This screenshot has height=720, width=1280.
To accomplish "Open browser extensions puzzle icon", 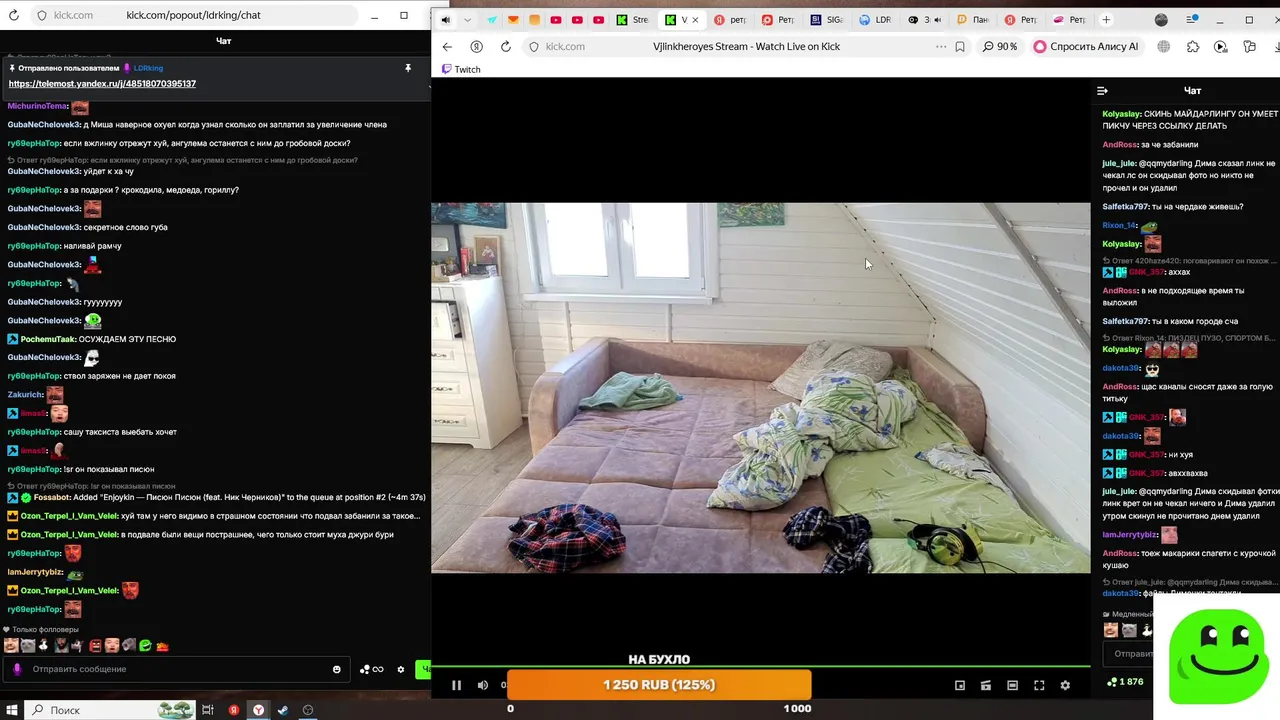I will [x=1193, y=46].
